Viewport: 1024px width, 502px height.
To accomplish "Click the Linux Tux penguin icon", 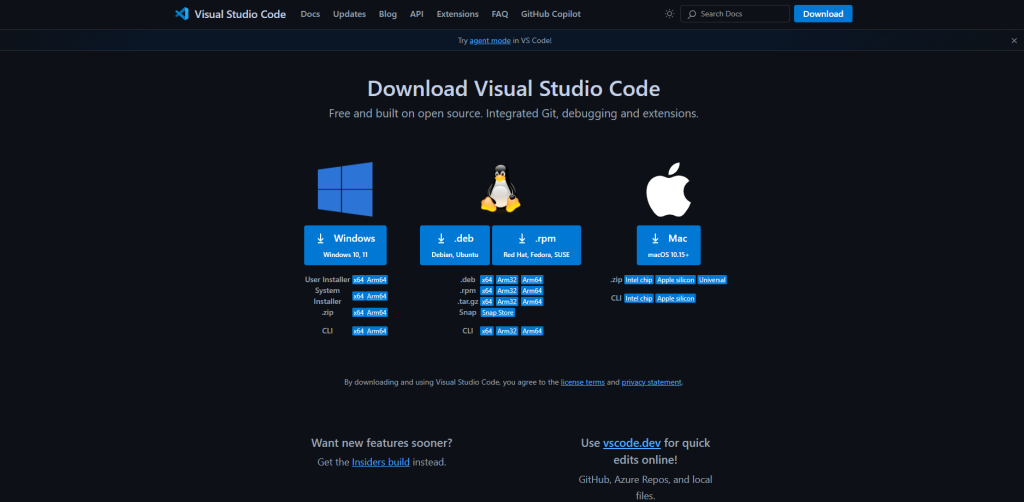I will coord(500,189).
